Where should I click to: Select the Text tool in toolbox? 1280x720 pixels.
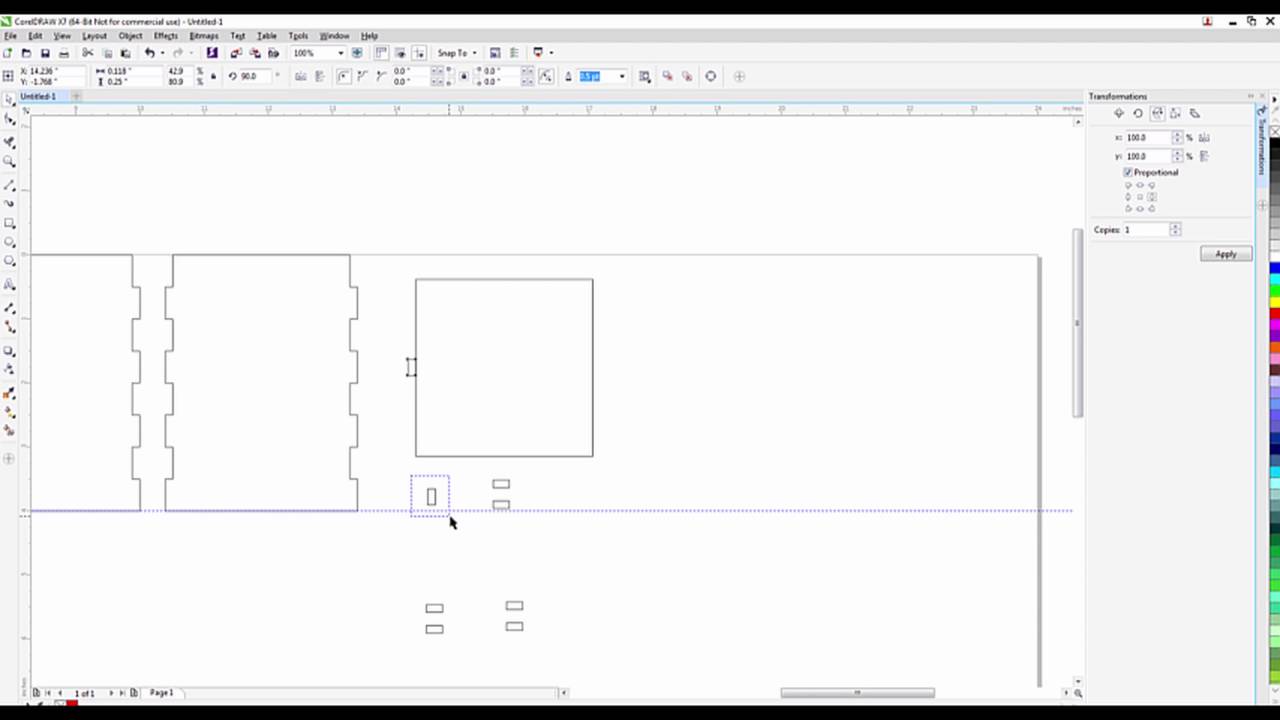click(x=10, y=284)
